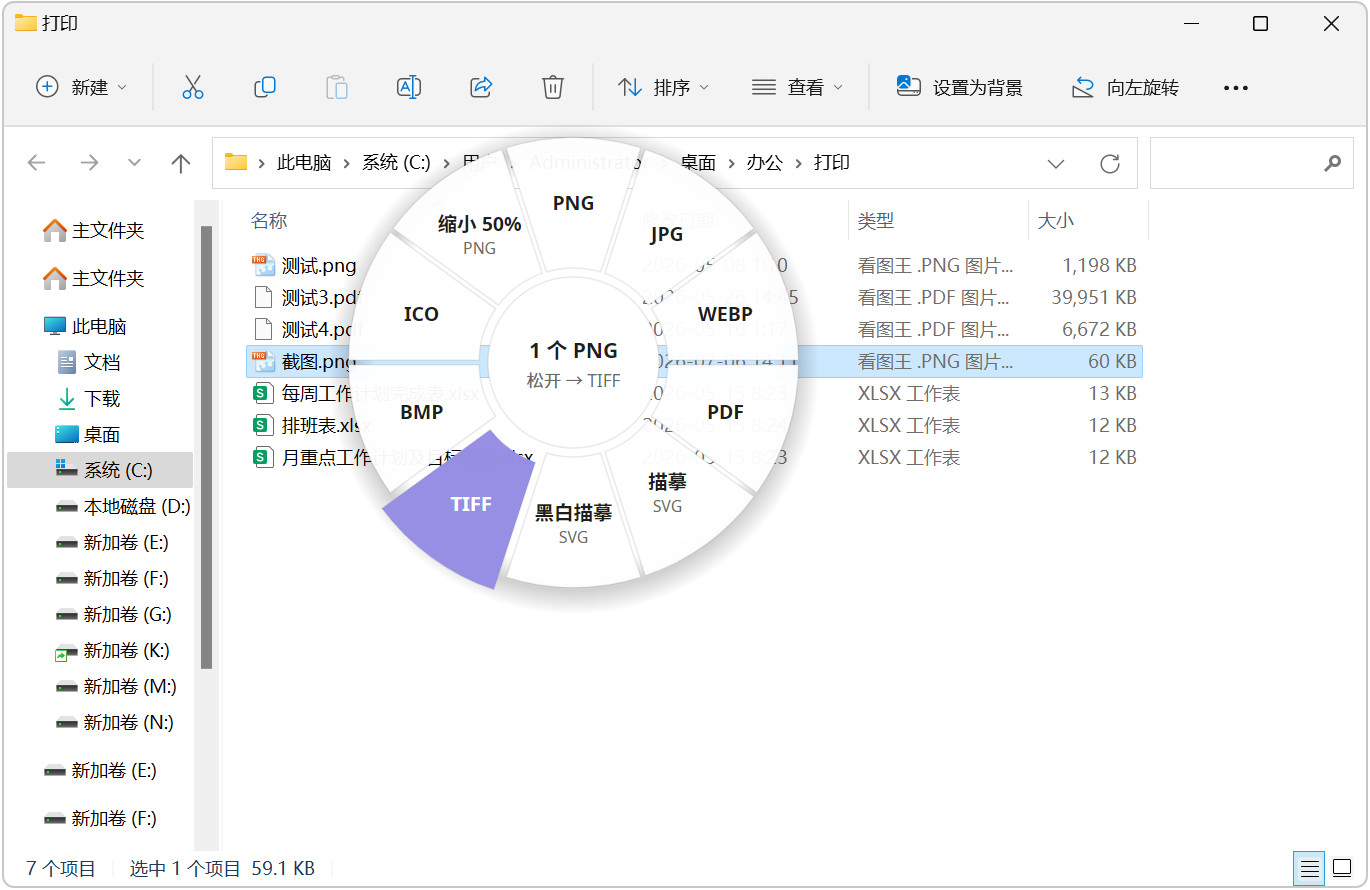Open the 排序 sort dropdown

click(x=663, y=87)
